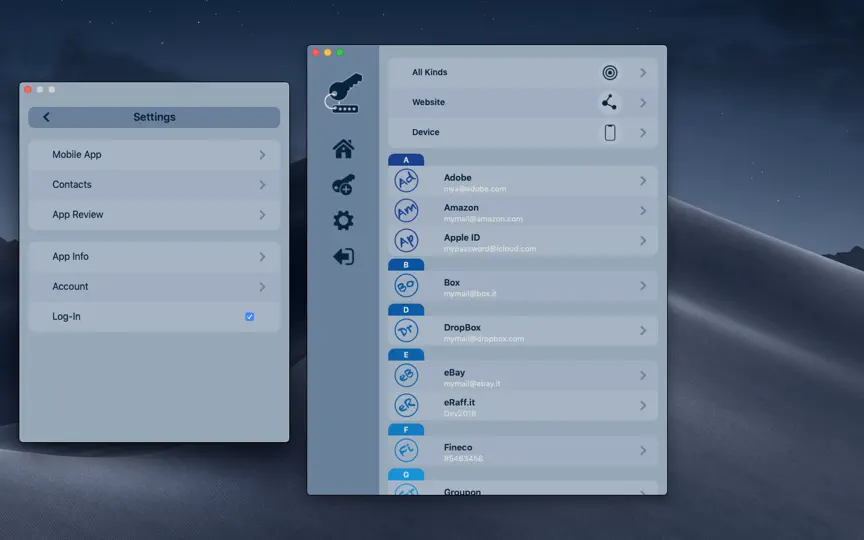This screenshot has width=864, height=540.
Task: Click the mymail@box.it email text
Action: click(470, 294)
